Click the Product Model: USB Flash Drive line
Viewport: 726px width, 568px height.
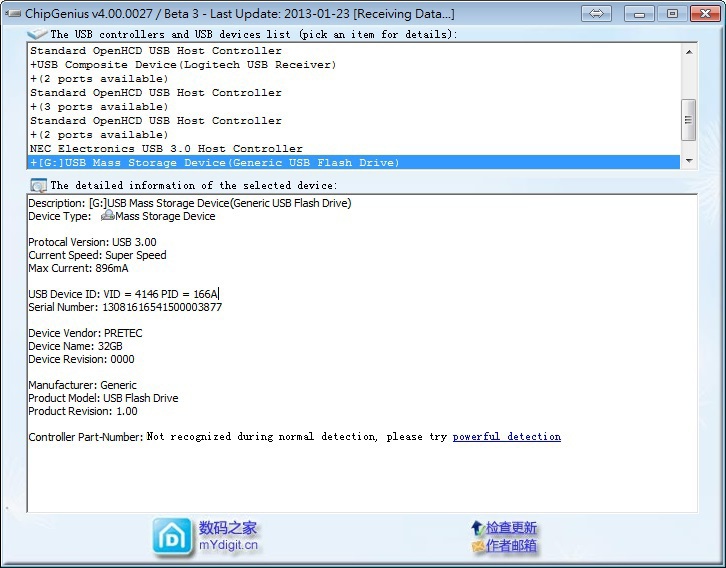tap(103, 398)
